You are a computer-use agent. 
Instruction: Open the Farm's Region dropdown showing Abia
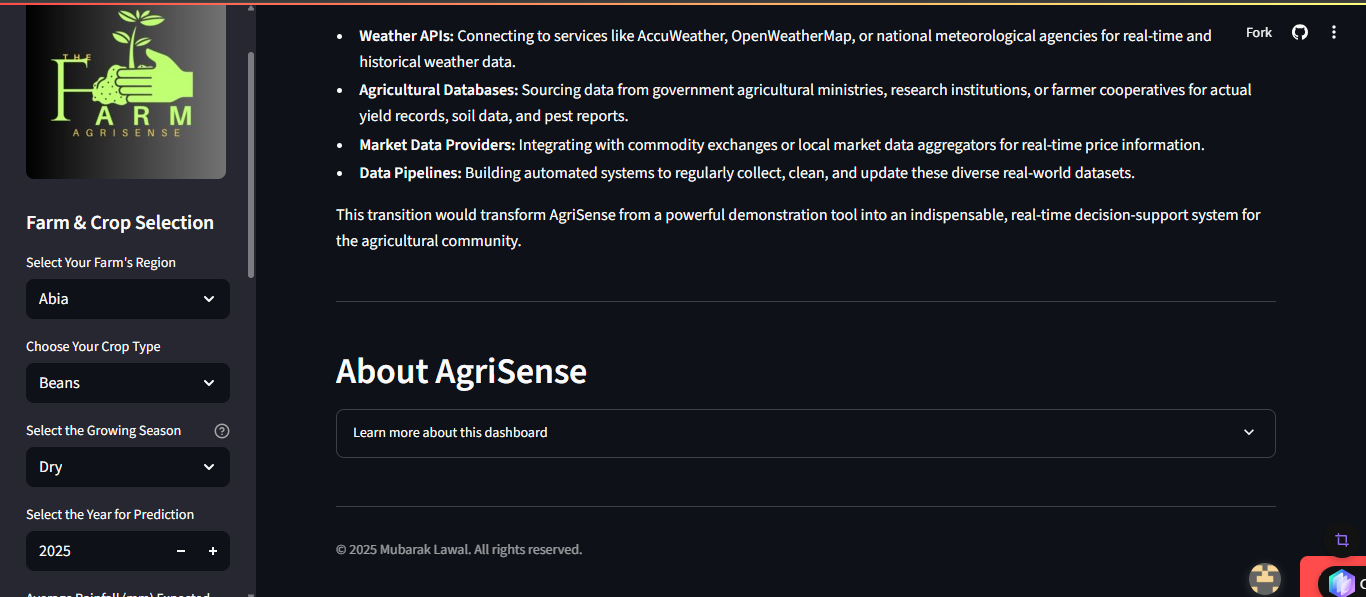(128, 299)
